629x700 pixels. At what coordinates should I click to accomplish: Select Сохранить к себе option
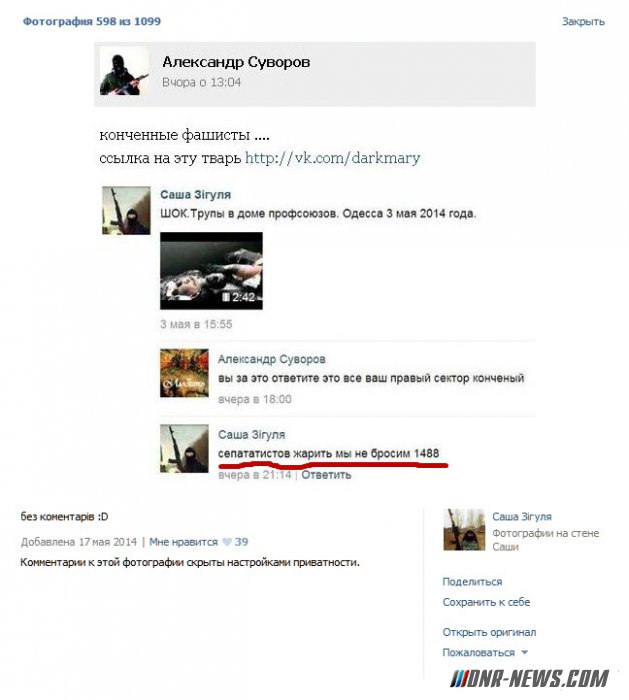[486, 602]
